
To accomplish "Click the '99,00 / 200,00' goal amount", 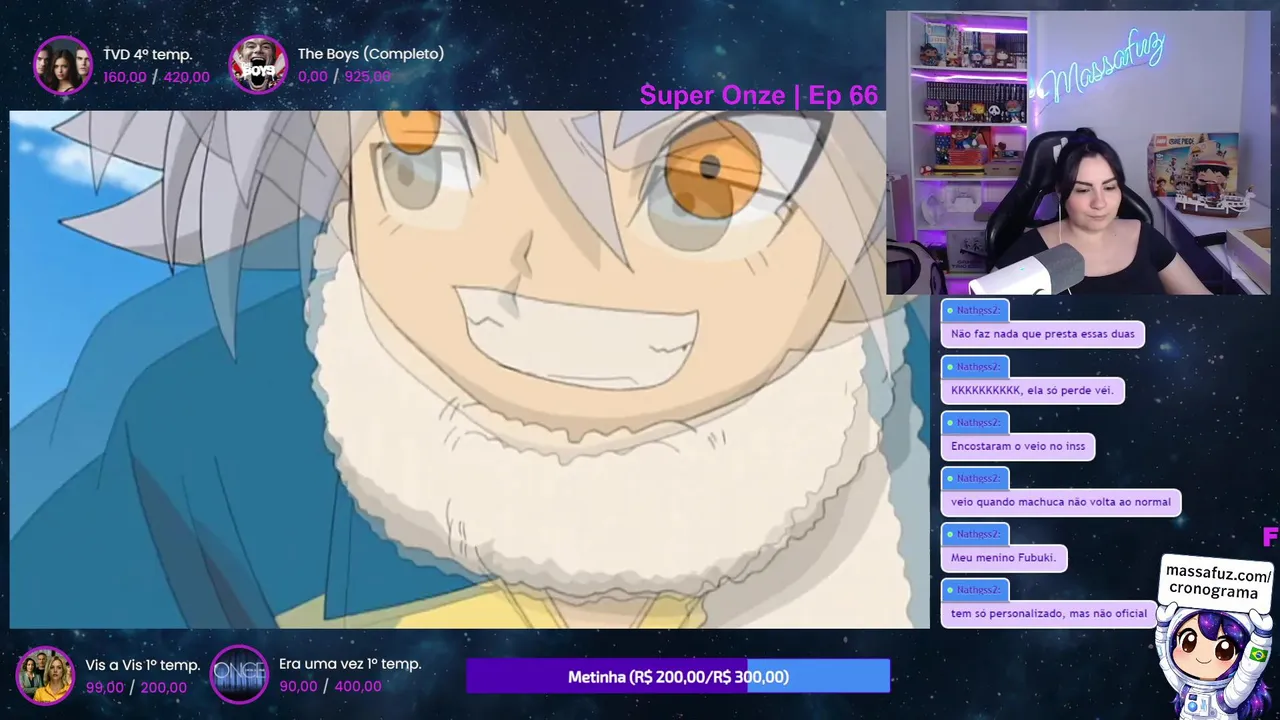I will pos(136,688).
